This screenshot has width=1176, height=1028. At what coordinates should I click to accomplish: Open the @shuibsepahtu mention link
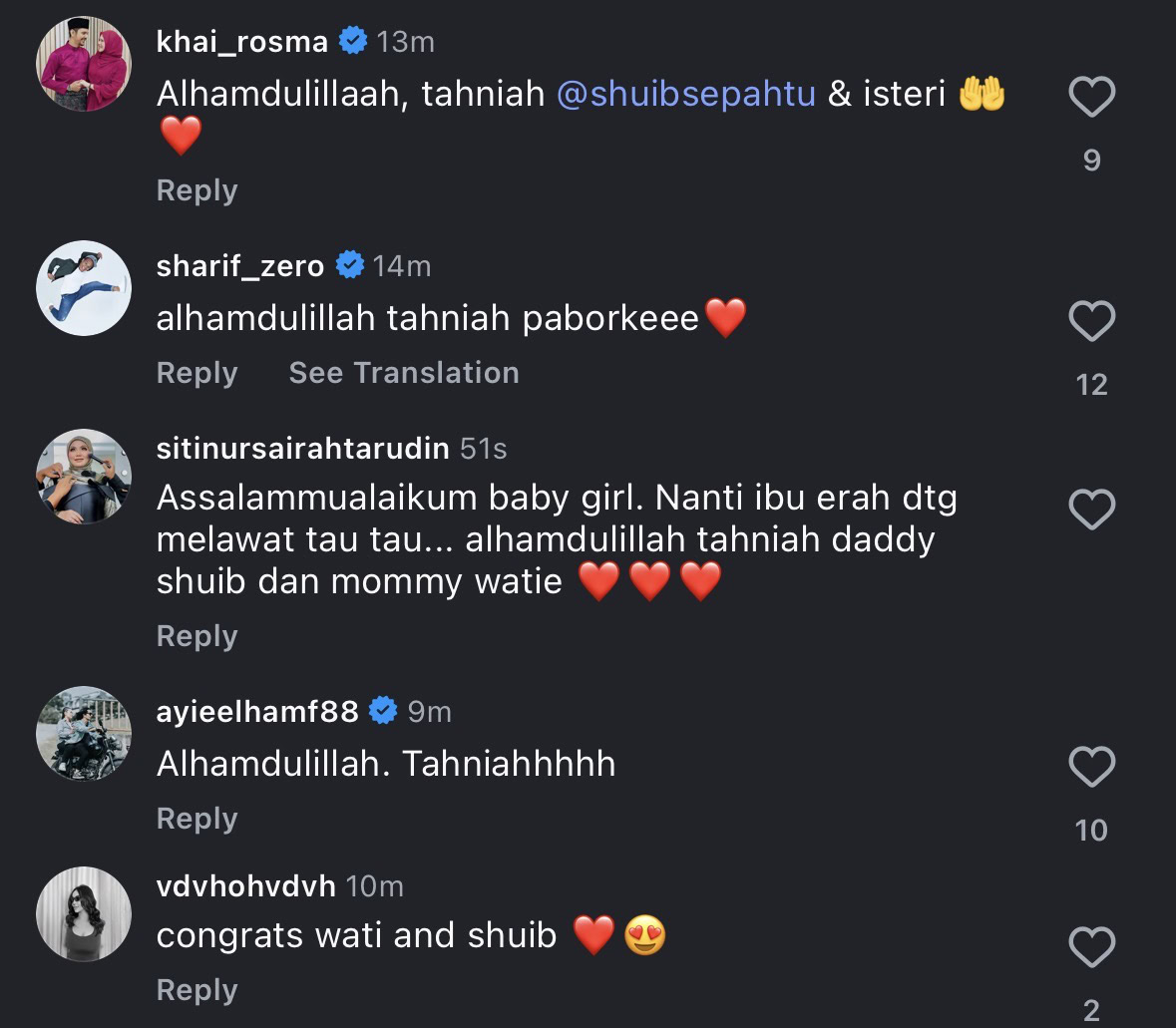click(x=686, y=94)
